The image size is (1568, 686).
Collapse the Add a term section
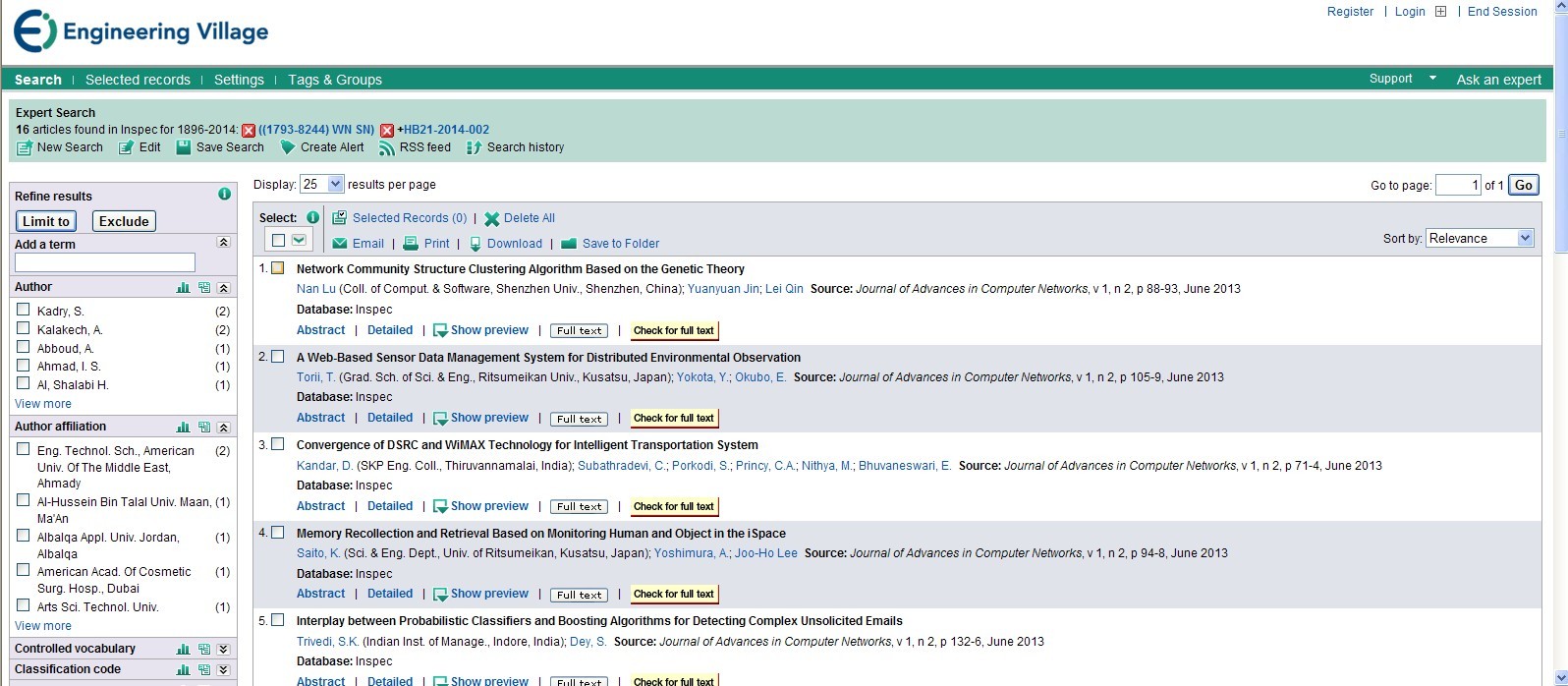click(223, 242)
